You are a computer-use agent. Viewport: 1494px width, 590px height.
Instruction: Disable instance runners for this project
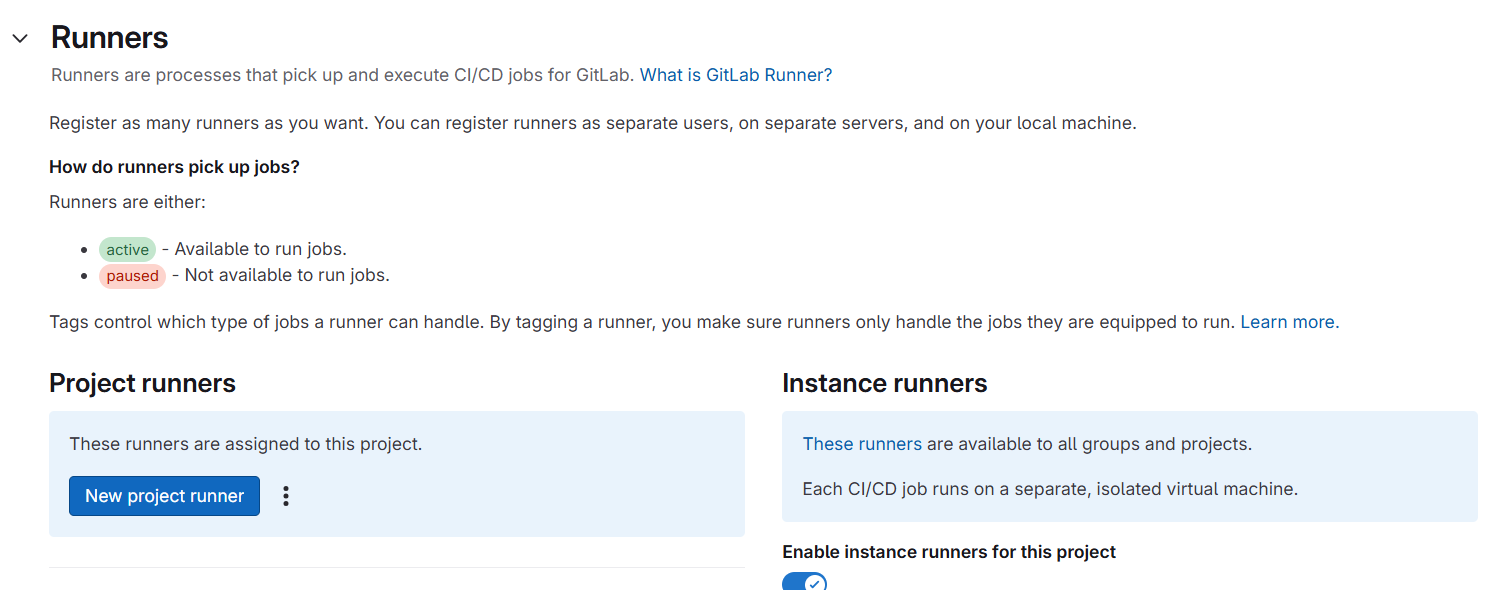pyautogui.click(x=804, y=581)
